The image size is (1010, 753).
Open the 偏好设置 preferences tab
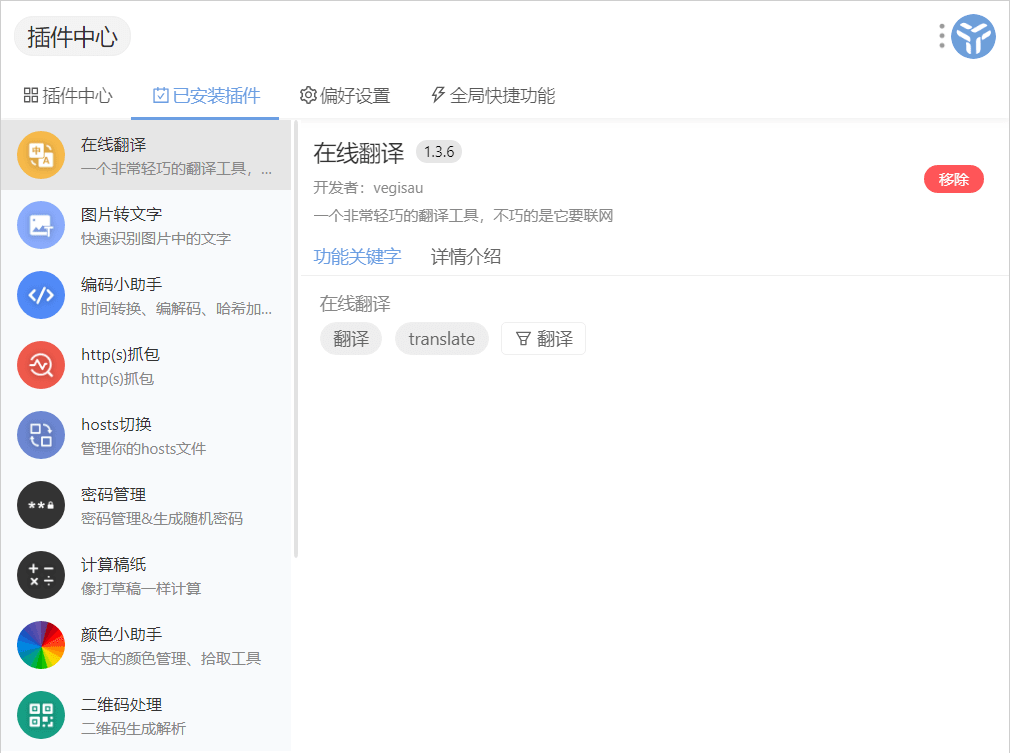345,96
